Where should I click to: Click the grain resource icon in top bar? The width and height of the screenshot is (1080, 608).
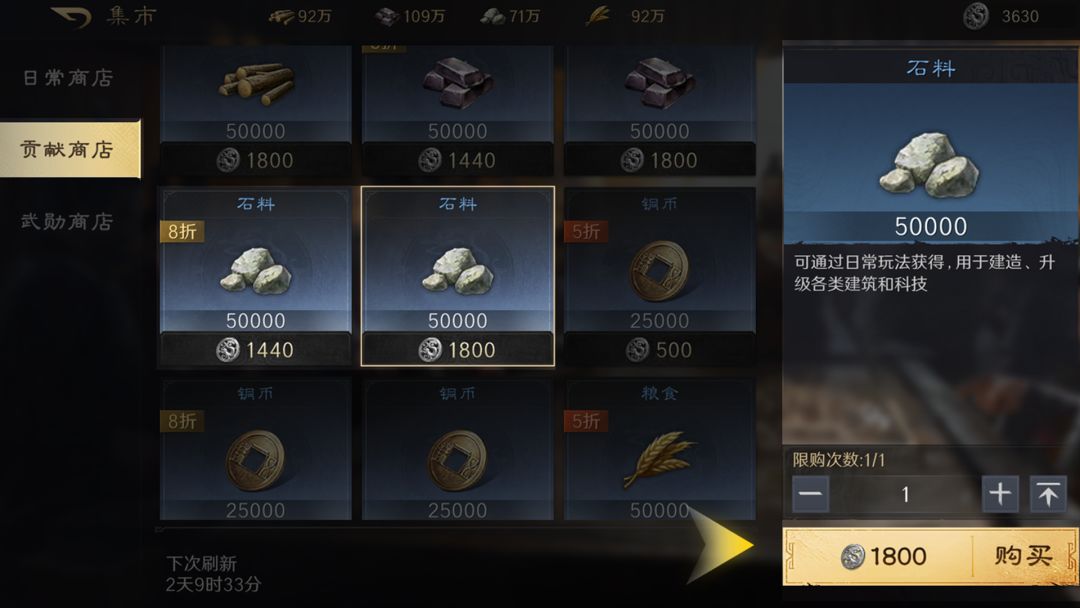(x=598, y=16)
